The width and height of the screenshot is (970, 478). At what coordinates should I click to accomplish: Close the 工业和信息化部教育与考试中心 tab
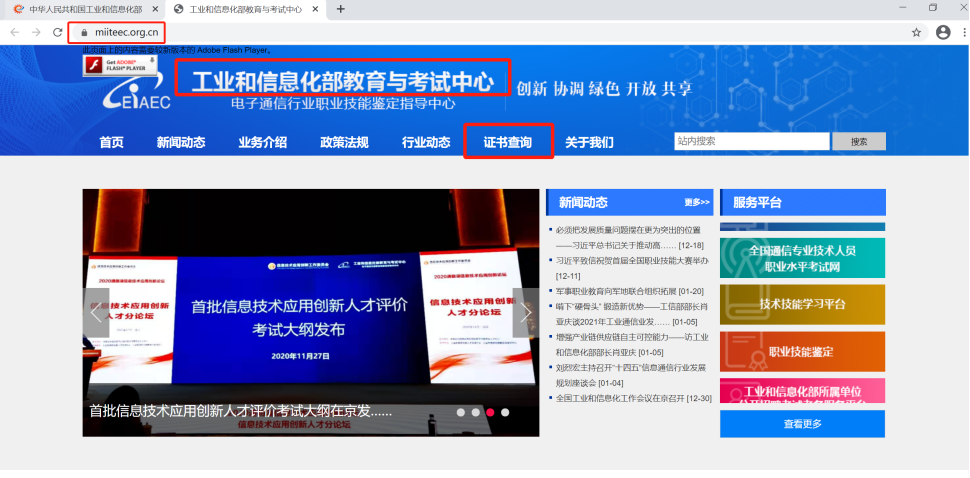point(315,9)
